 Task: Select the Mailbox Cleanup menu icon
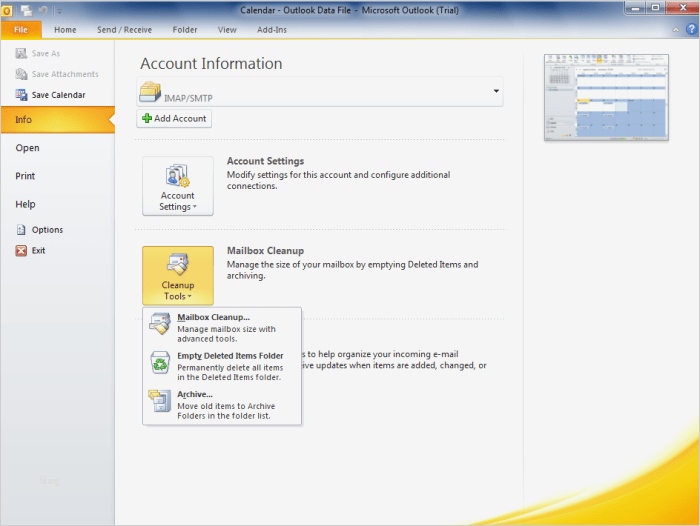(160, 325)
